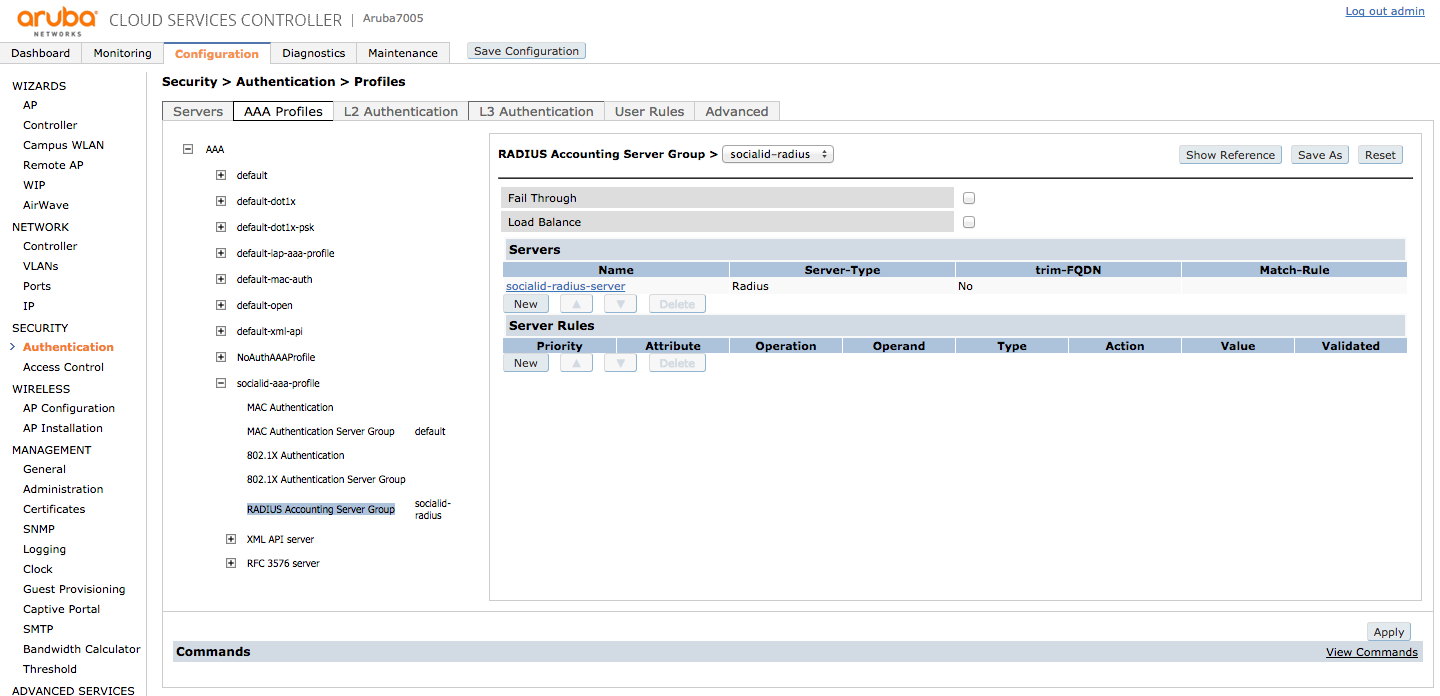Open the View Commands link
Image resolution: width=1440 pixels, height=696 pixels.
pos(1372,652)
